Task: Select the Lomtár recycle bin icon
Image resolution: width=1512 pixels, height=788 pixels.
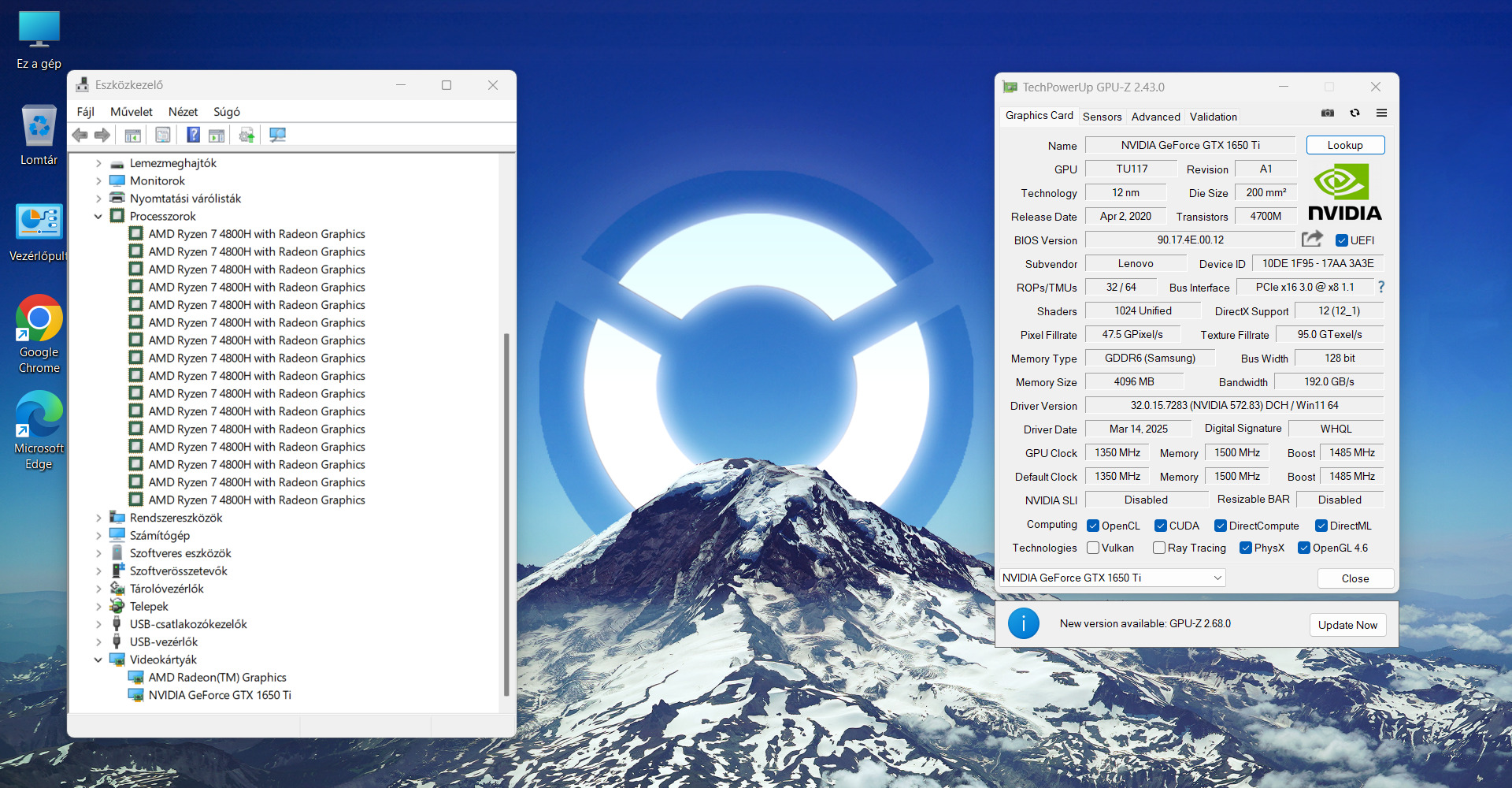Action: (x=39, y=135)
